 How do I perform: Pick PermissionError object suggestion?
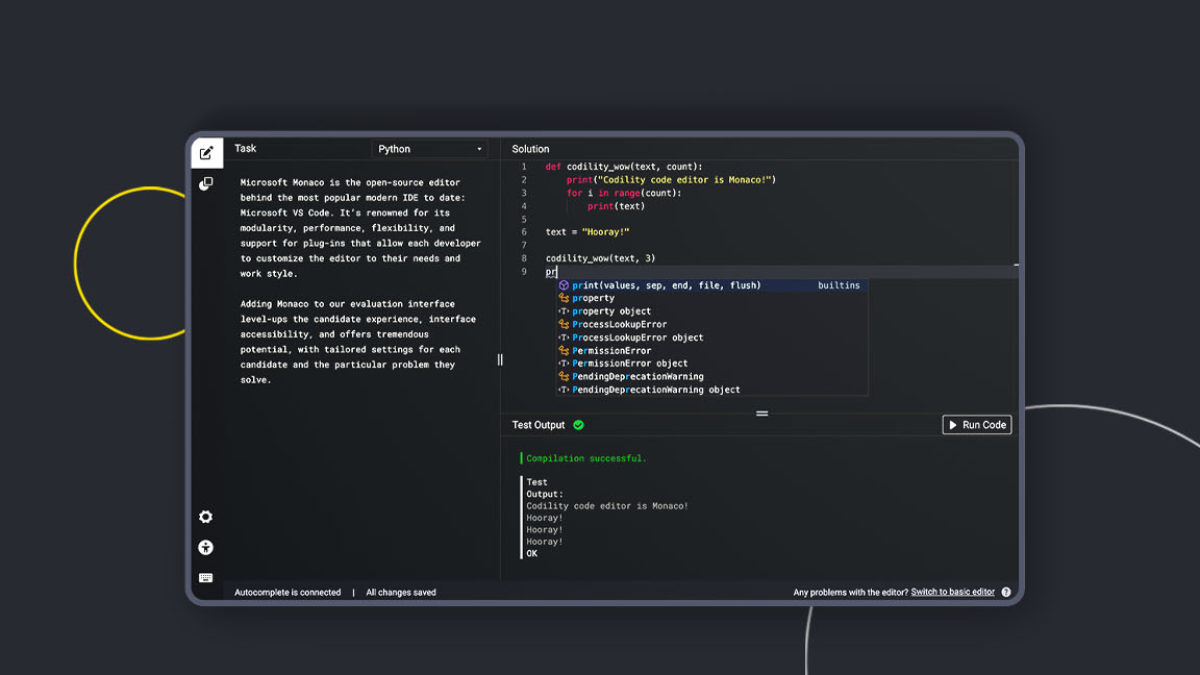click(x=712, y=363)
